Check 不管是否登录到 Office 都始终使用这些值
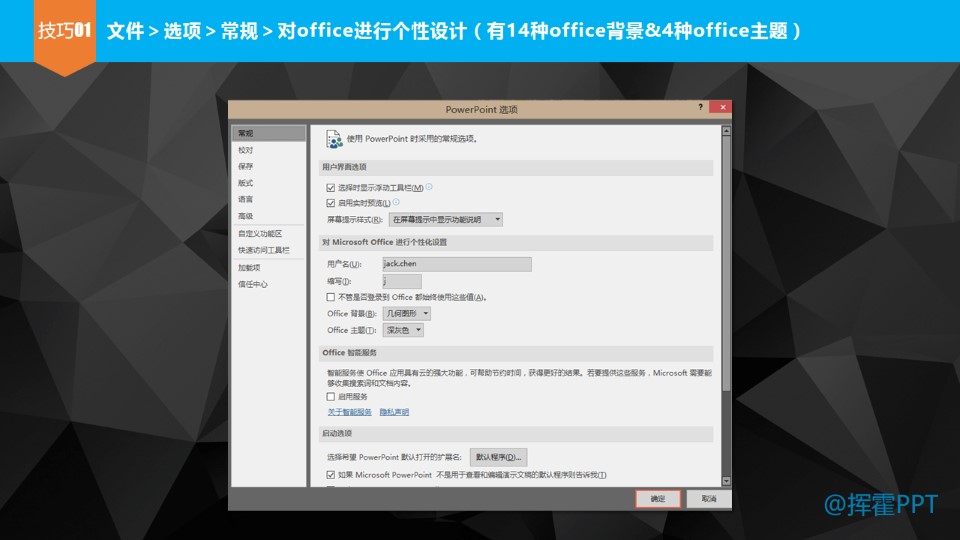This screenshot has width=960, height=540. point(331,297)
